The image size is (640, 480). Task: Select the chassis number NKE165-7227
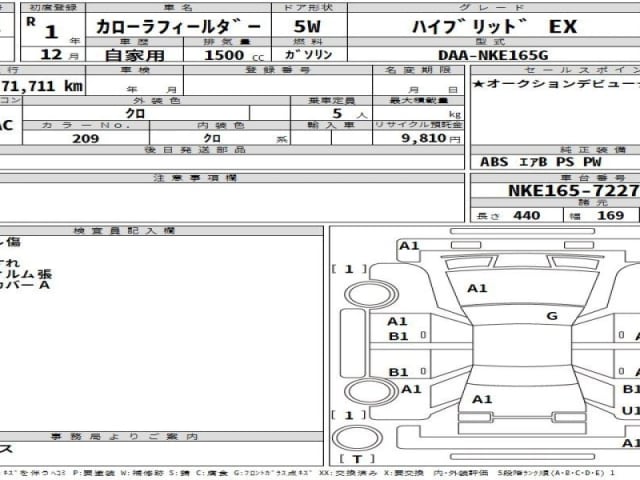[574, 191]
